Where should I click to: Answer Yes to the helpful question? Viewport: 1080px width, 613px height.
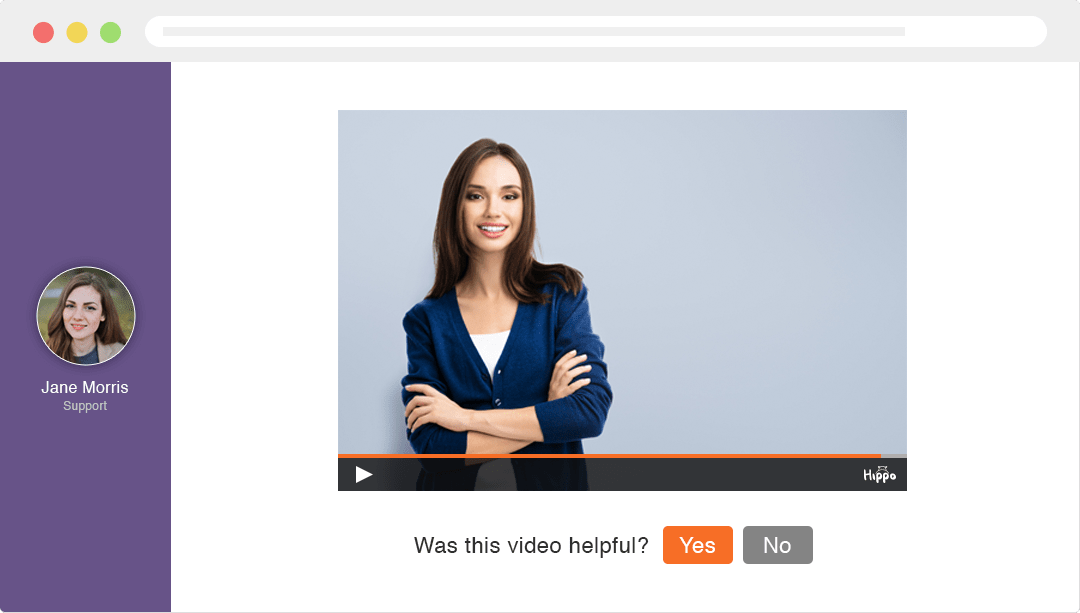coord(697,545)
